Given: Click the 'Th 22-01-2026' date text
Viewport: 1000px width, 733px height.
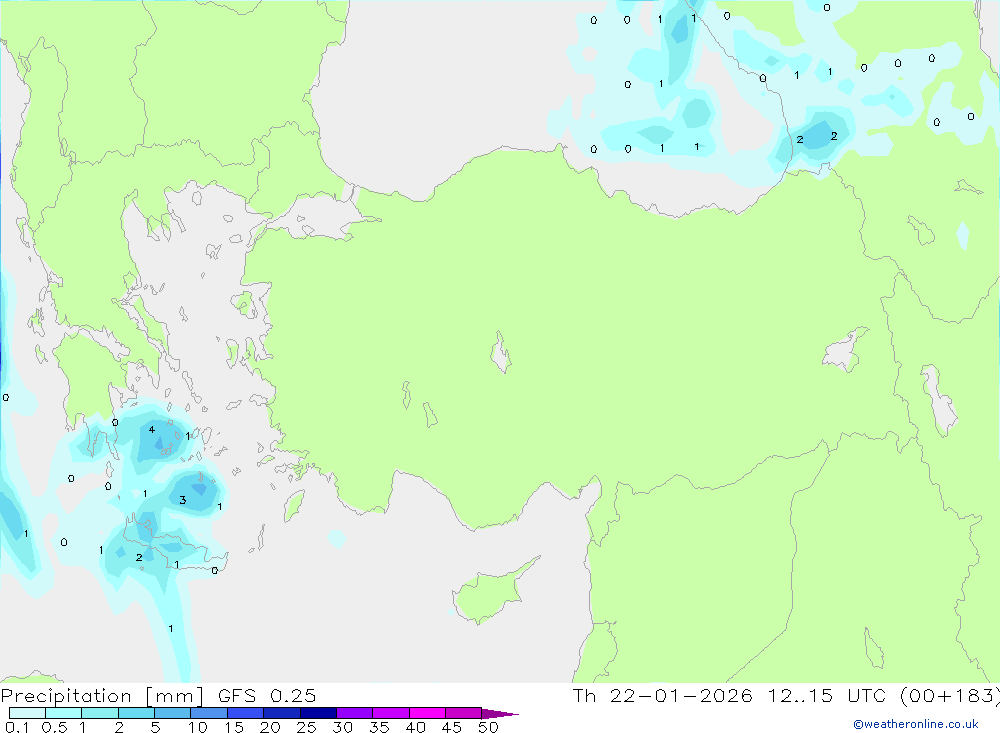Looking at the screenshot, I should tap(663, 696).
